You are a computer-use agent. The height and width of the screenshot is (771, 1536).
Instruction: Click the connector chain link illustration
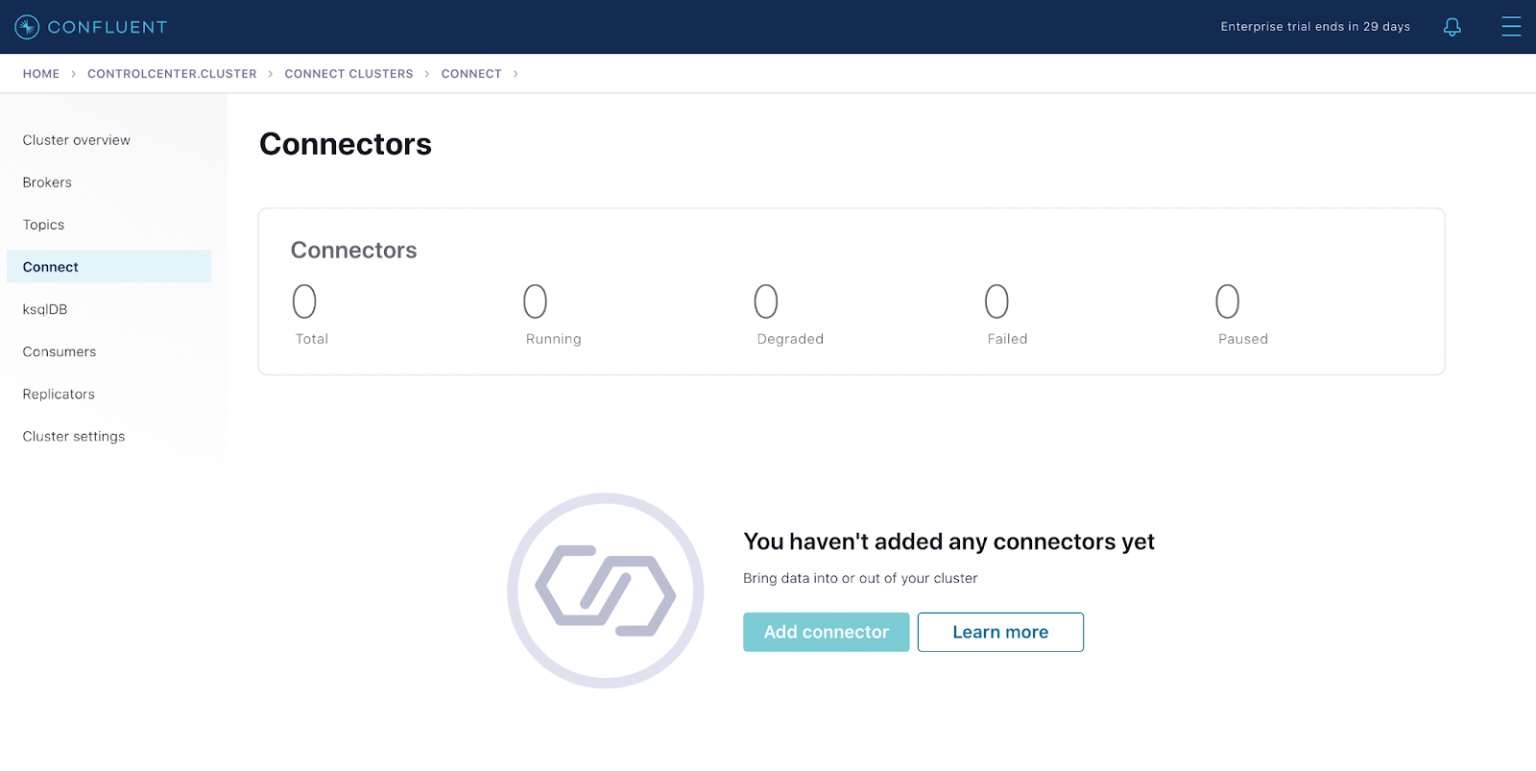[x=605, y=590]
